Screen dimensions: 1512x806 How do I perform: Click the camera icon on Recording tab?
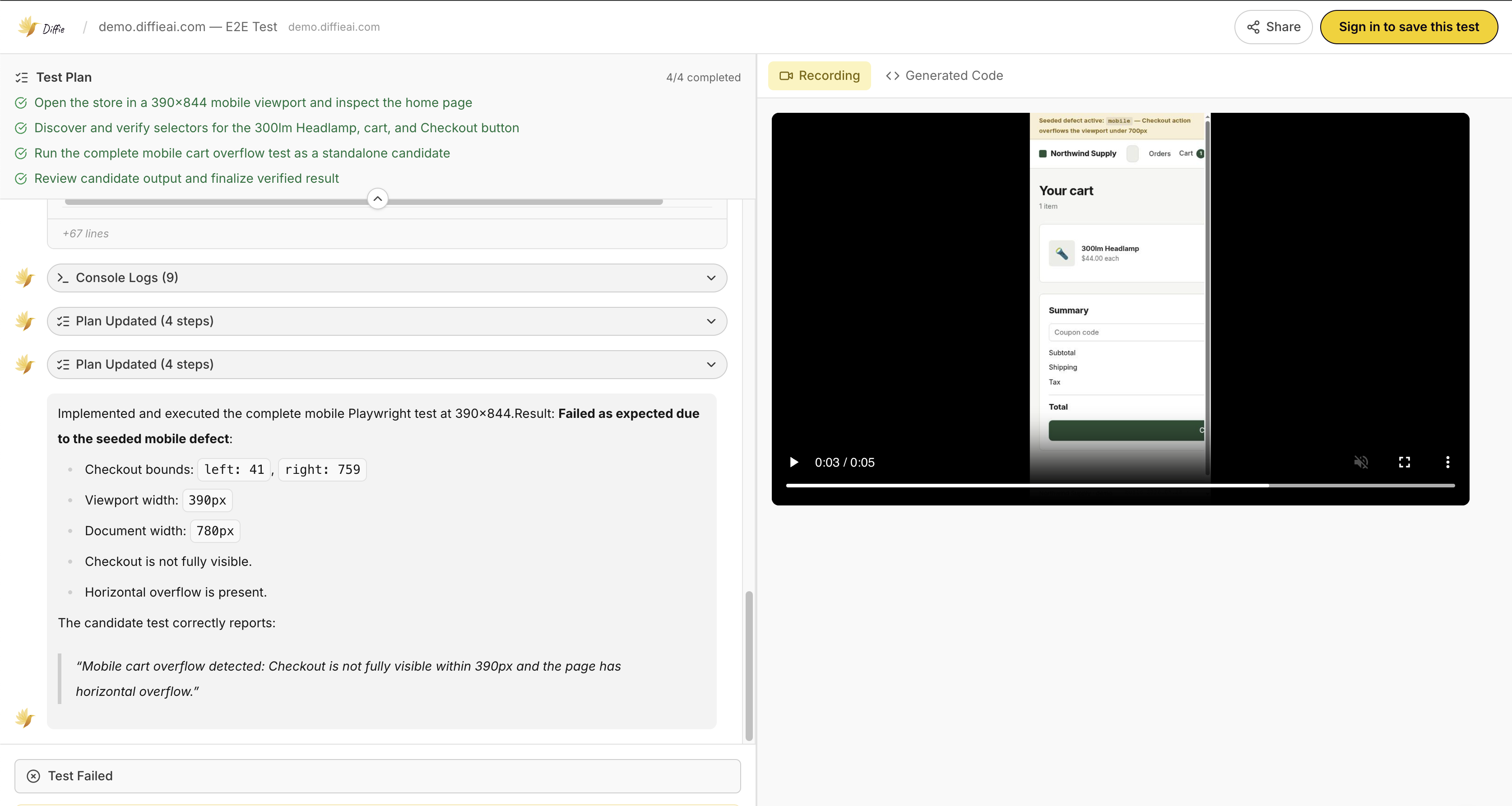[x=786, y=76]
